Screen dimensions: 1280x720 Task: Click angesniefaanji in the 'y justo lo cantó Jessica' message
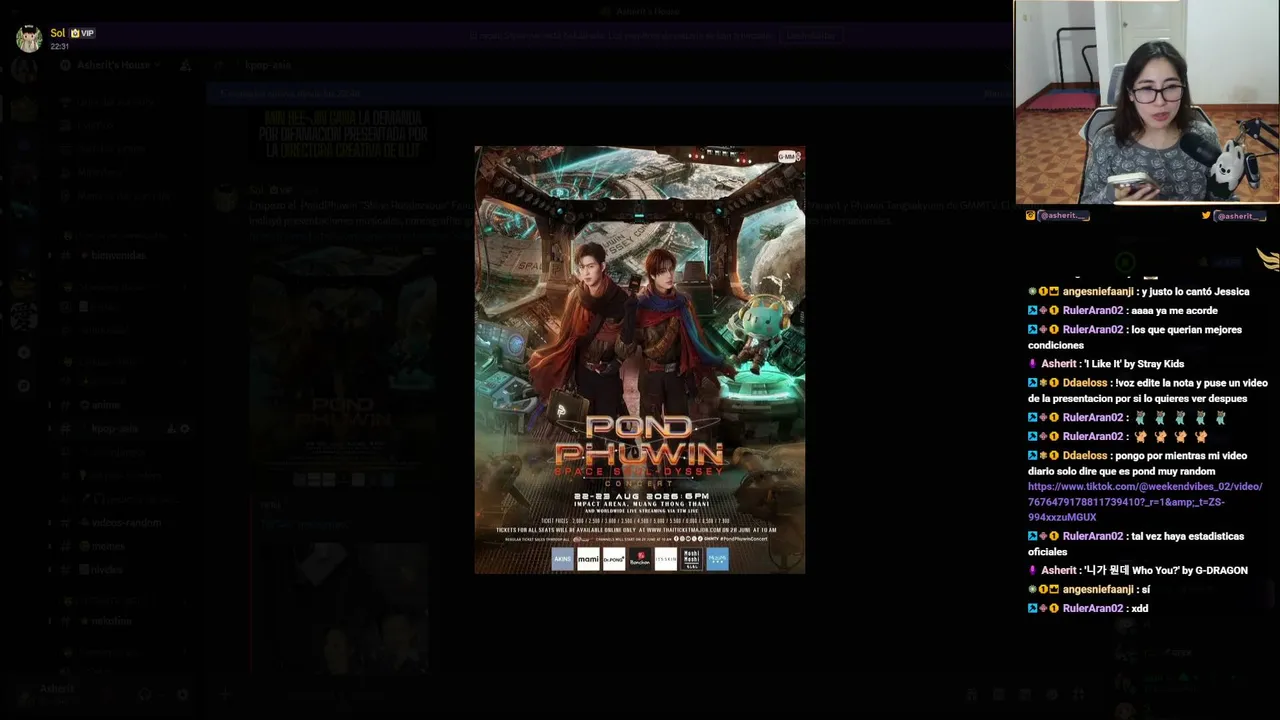pos(1098,292)
